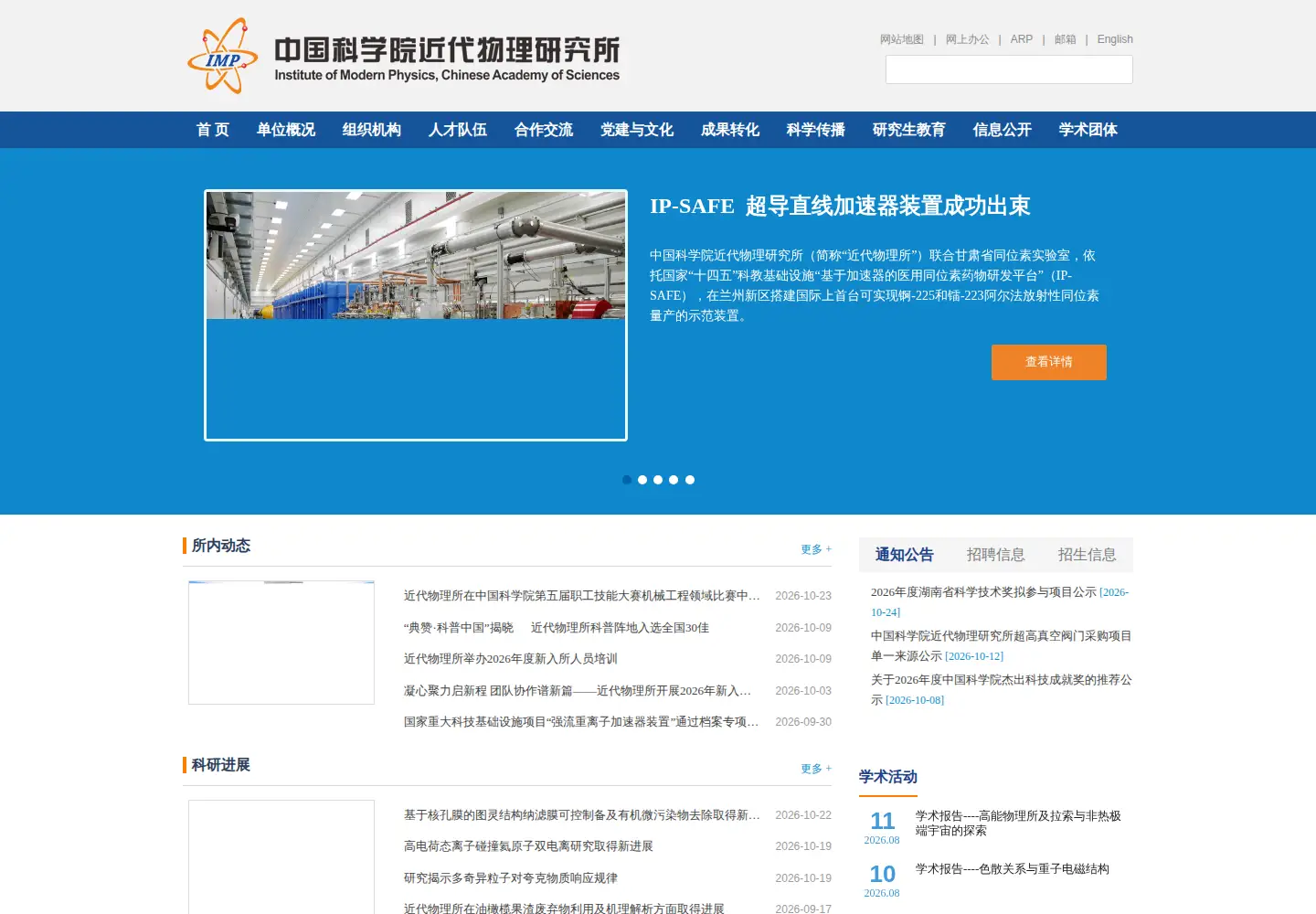Open 信息公开 navigation item
The width and height of the screenshot is (1316, 914).
[1003, 130]
